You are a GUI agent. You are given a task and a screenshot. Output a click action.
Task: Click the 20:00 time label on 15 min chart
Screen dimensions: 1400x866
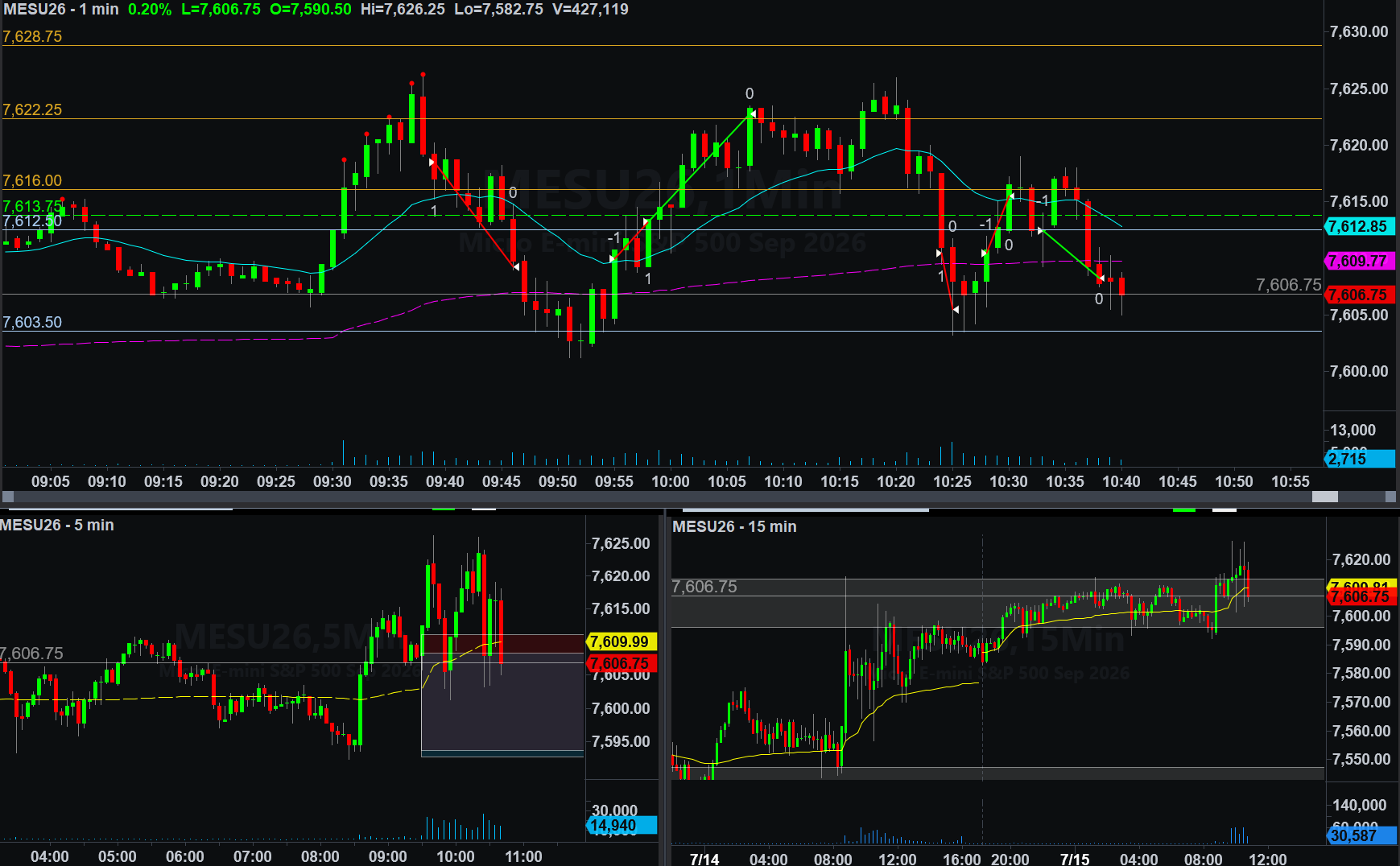point(1010,859)
